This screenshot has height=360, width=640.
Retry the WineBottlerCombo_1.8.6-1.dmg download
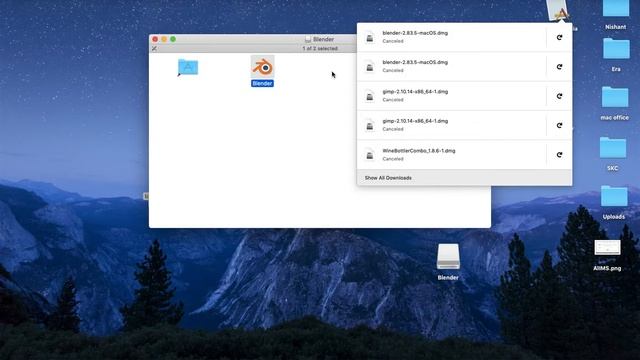pos(559,155)
